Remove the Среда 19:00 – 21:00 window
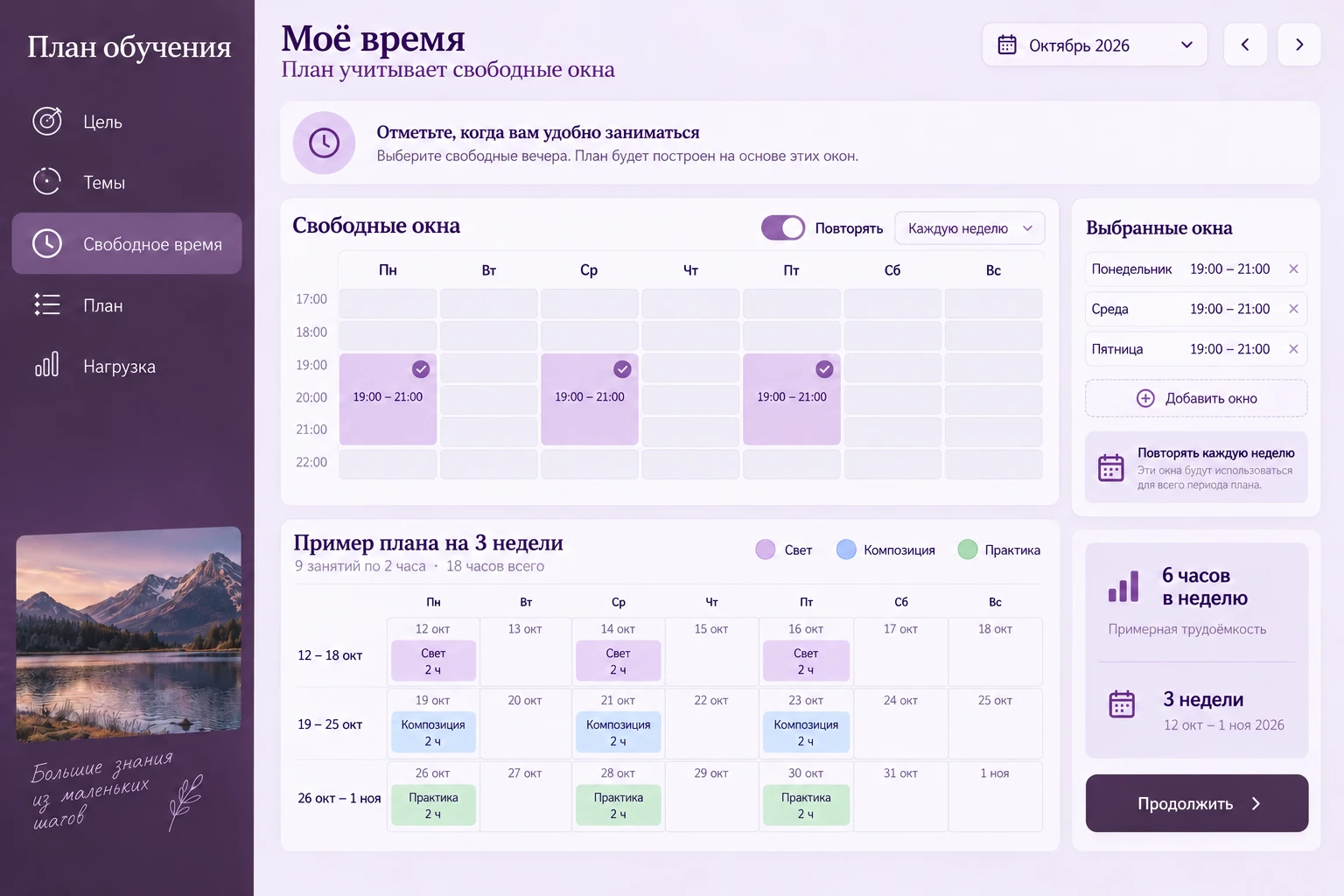Viewport: 1344px width, 896px height. coord(1293,309)
